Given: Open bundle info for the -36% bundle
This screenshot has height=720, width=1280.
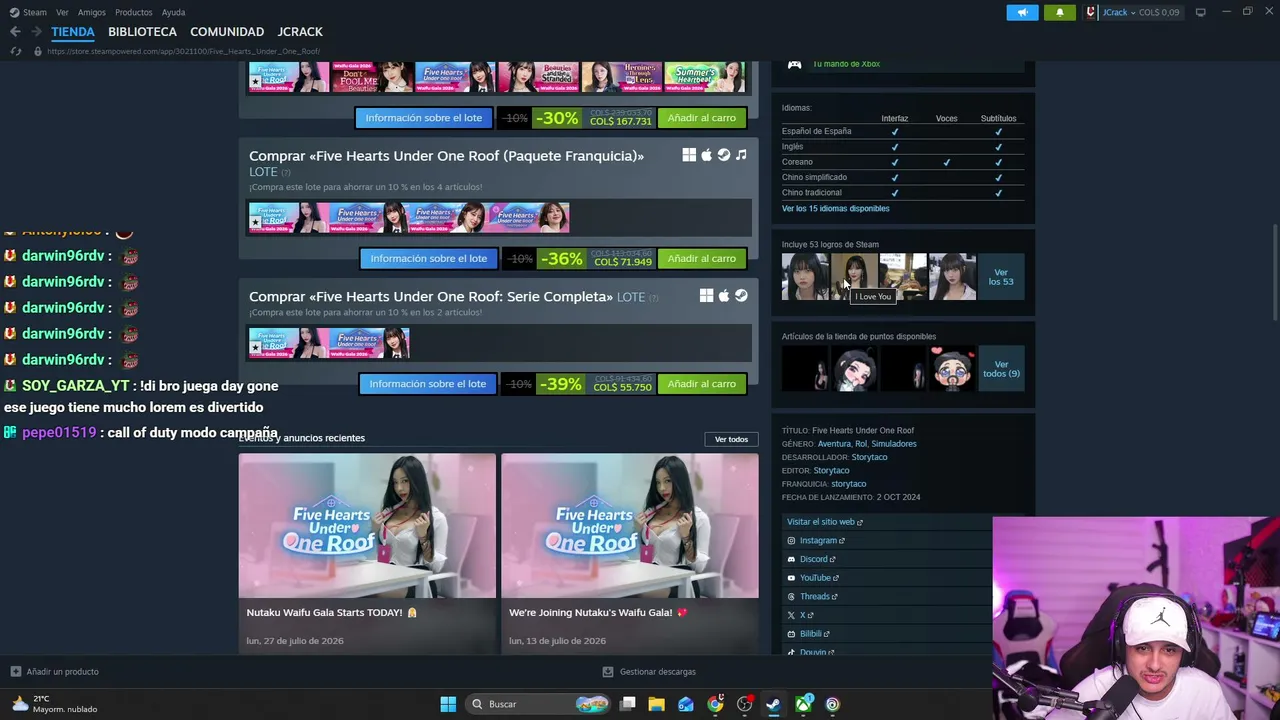Looking at the screenshot, I should tap(428, 258).
